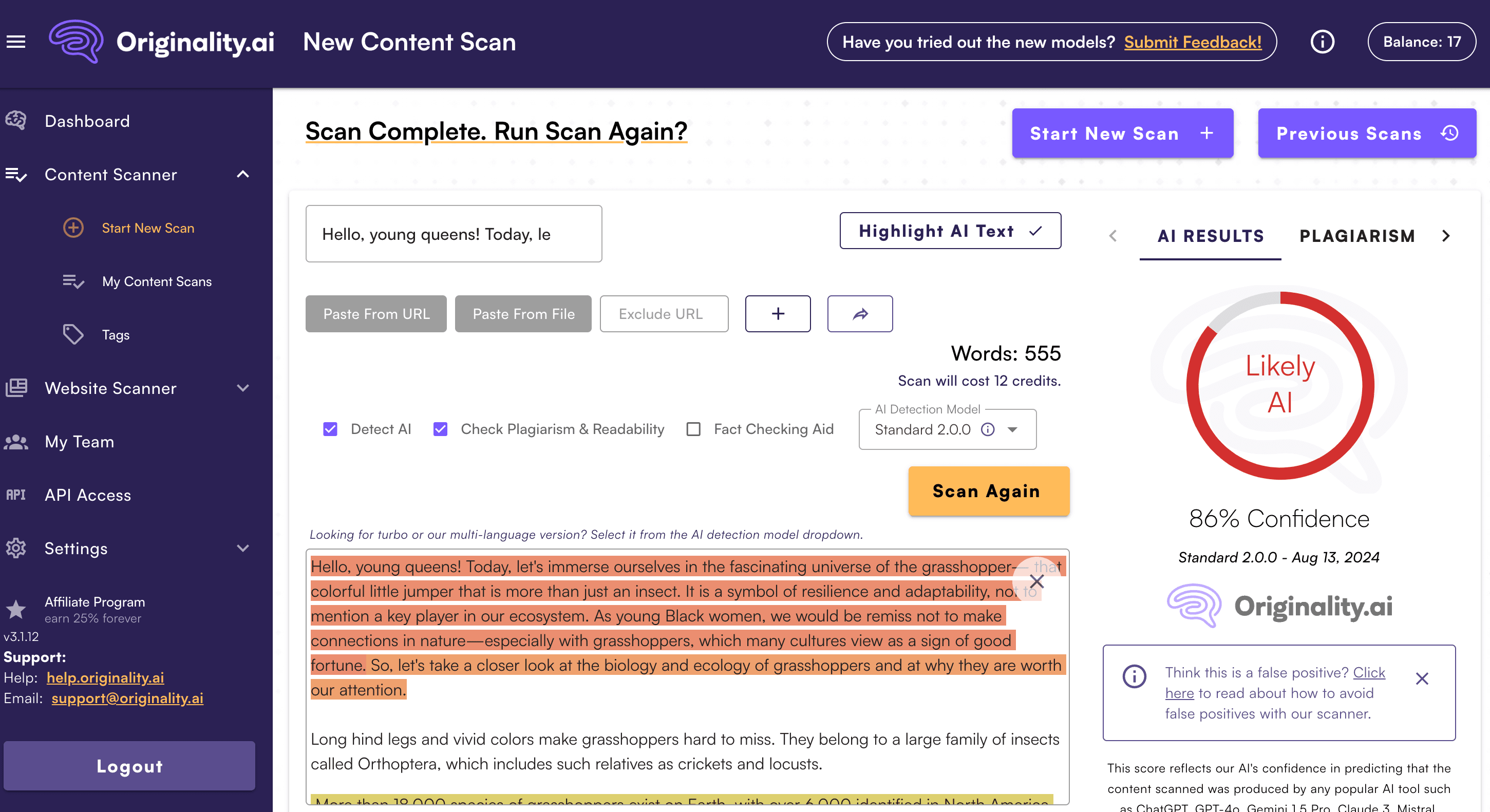The image size is (1490, 812).
Task: Click the Affiliate Program star icon
Action: 15,609
